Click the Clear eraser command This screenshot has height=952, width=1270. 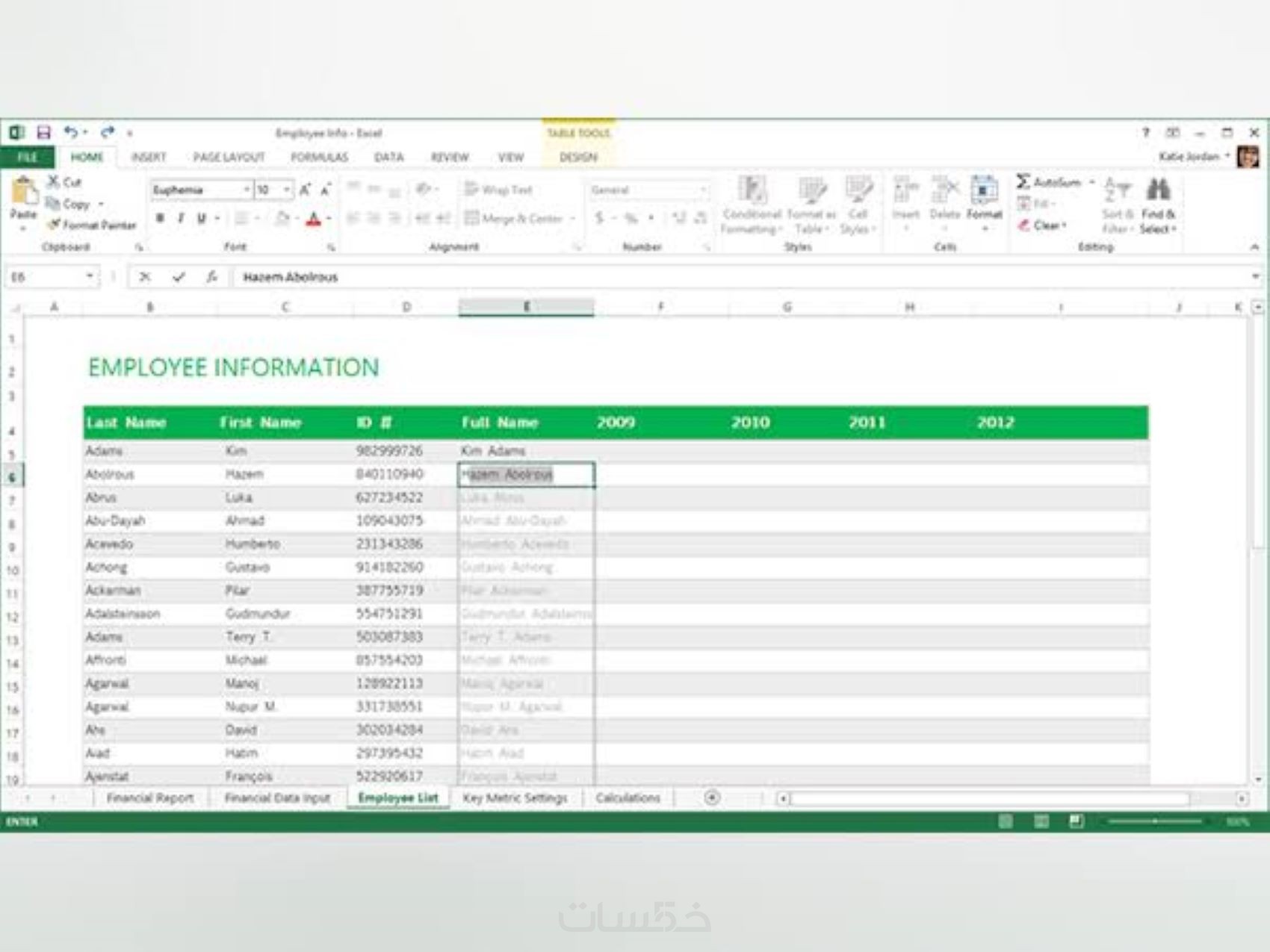pyautogui.click(x=1043, y=225)
